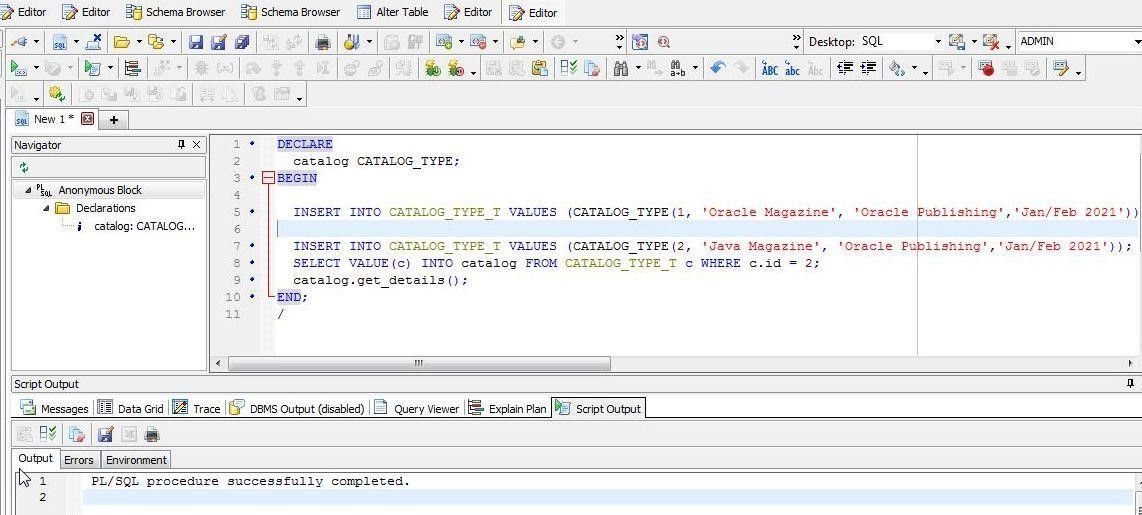This screenshot has height=515, width=1142.
Task: Click the save all files icon
Action: (242, 42)
